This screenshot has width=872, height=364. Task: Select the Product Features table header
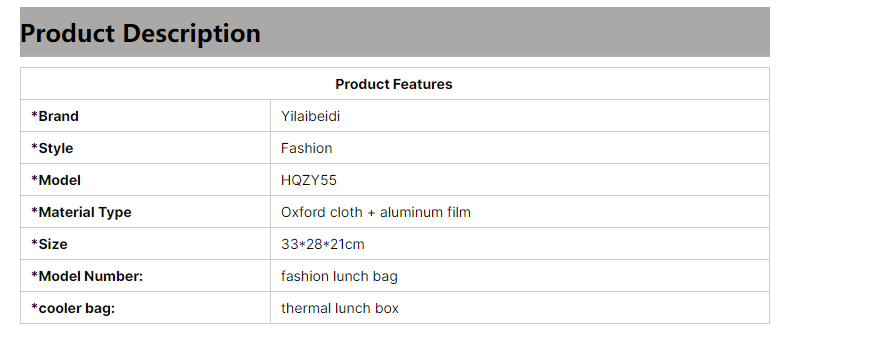point(394,84)
